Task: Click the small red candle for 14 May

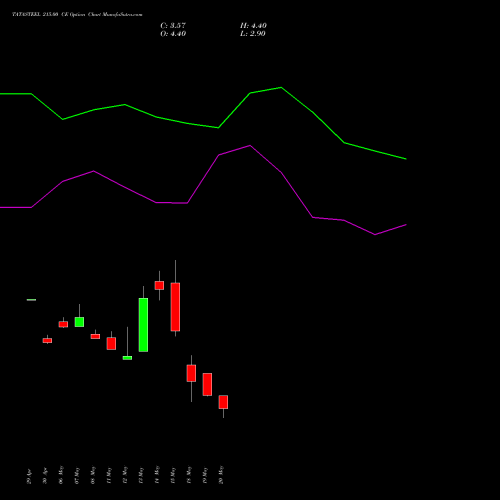Action: click(159, 285)
